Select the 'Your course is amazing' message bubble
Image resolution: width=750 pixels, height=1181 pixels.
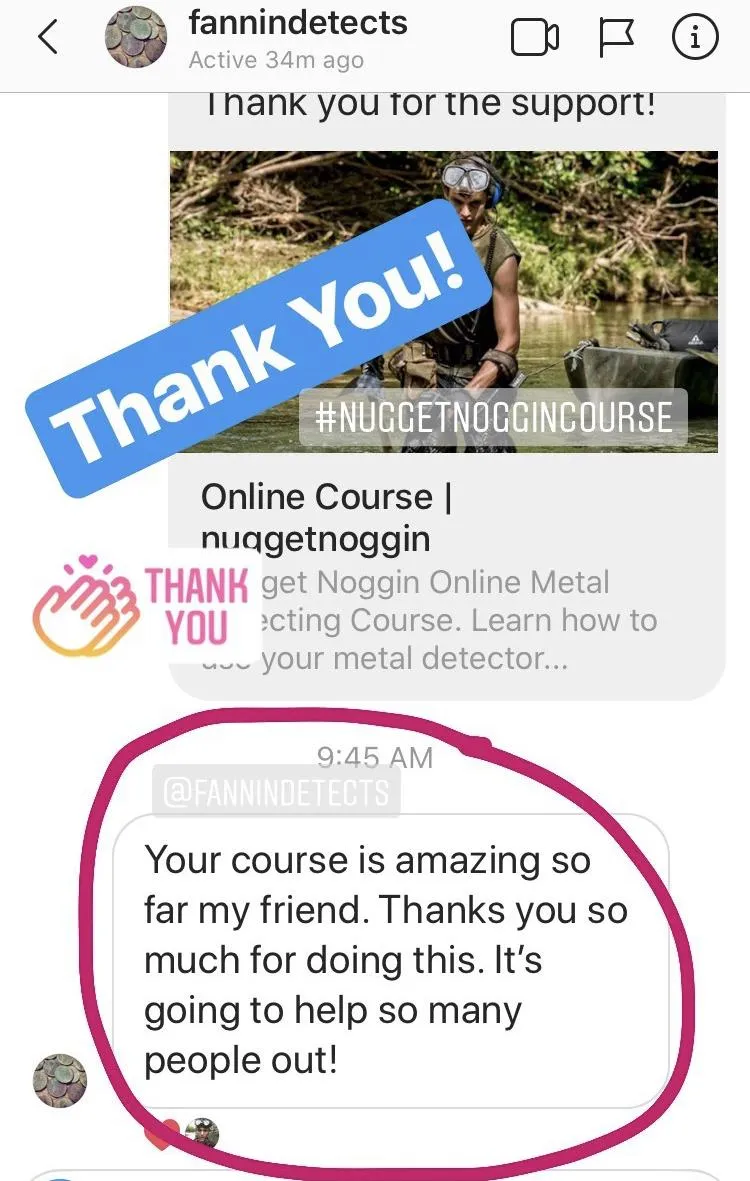pos(391,961)
